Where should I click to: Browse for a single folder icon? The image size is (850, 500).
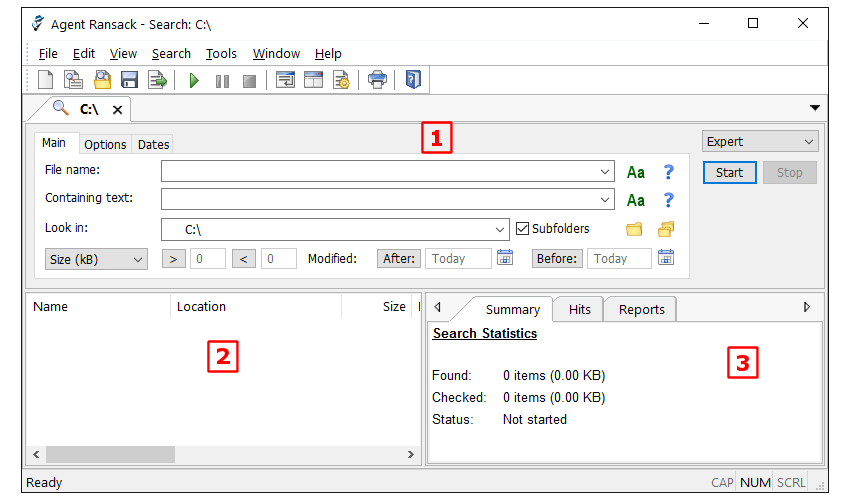634,229
